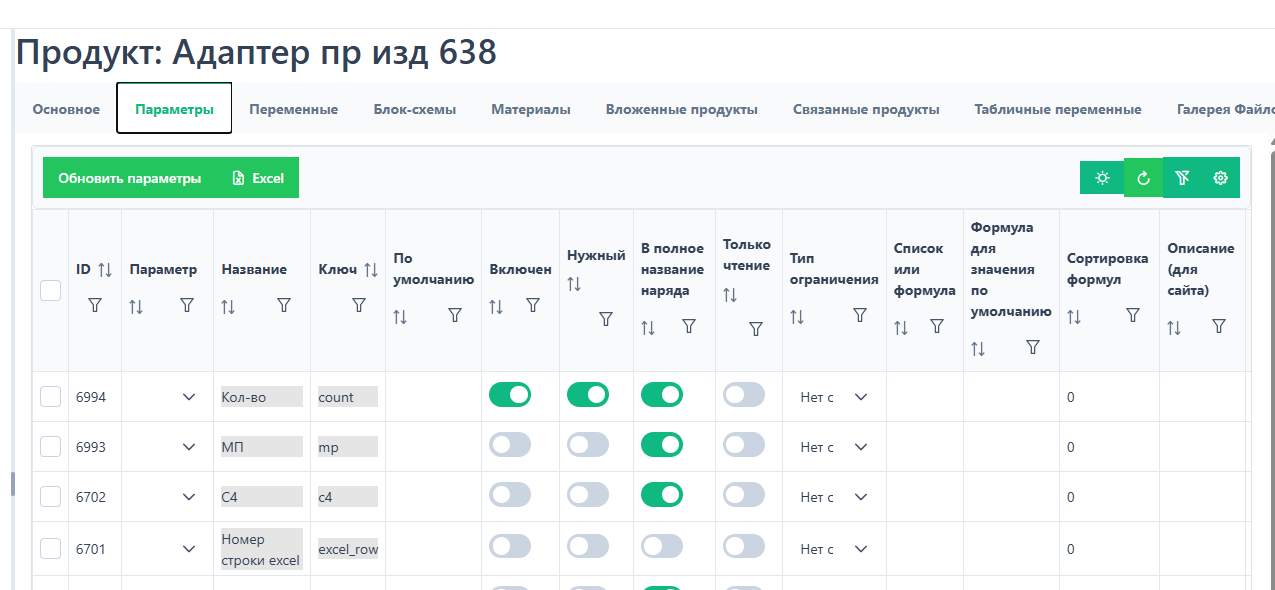Select checkbox for row 6702
Screen dimensions: 1275x590
click(51, 496)
